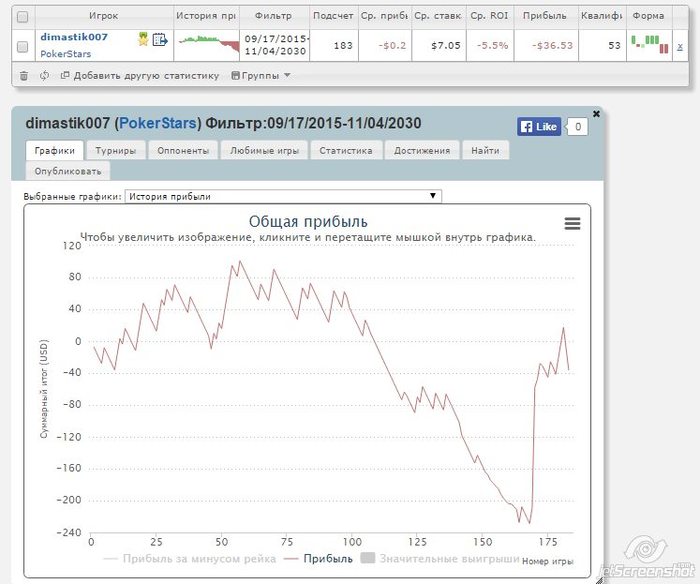Switch to the Турниры tab

point(116,150)
